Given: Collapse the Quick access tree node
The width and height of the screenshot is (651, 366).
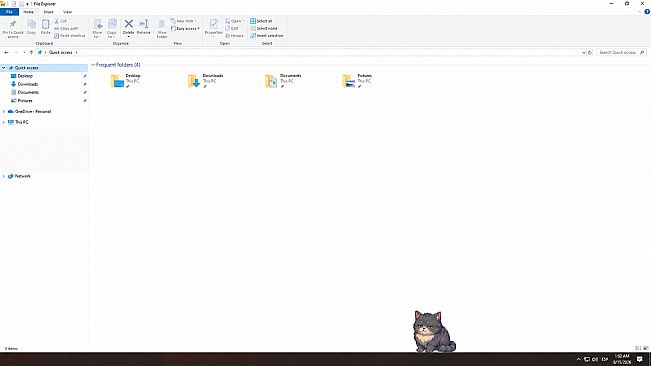Looking at the screenshot, I should tap(4, 68).
